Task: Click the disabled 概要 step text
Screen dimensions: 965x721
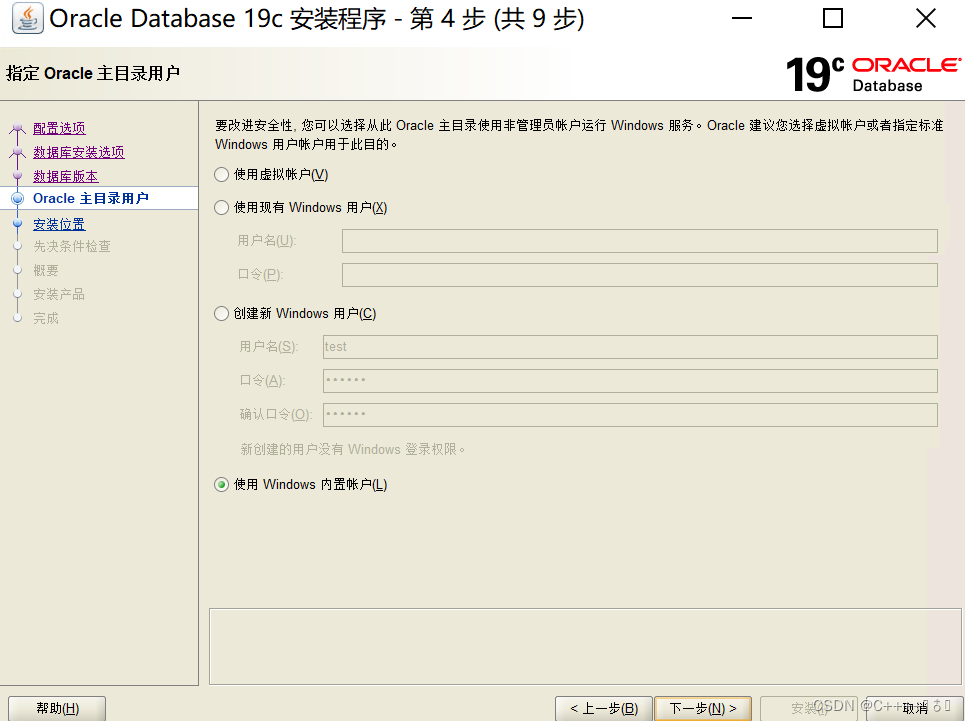Action: point(46,271)
